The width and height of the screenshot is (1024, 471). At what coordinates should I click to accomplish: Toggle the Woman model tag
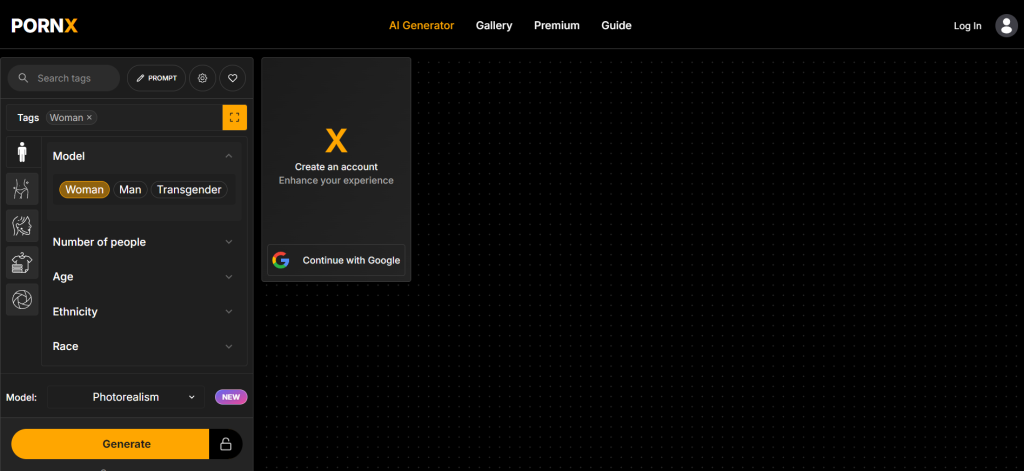click(84, 190)
